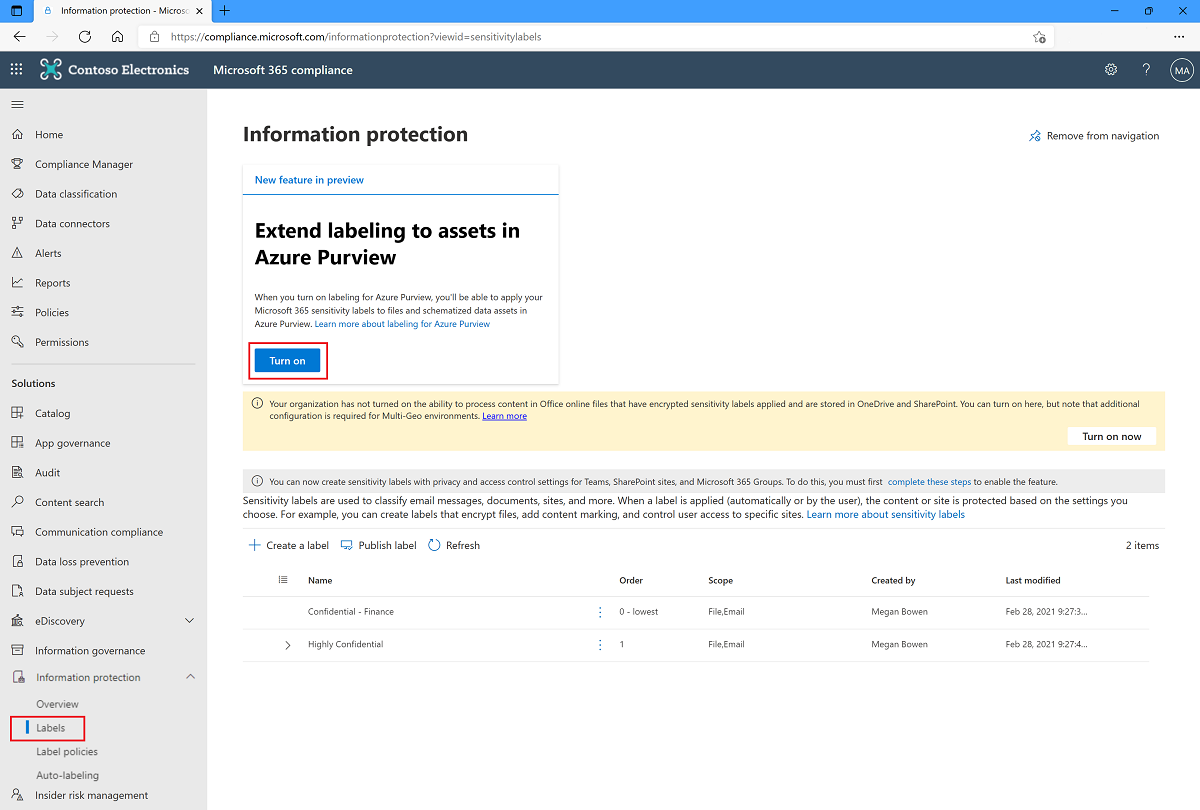The width and height of the screenshot is (1200, 810).
Task: Click the Turn on button for Purview
Action: pyautogui.click(x=287, y=361)
